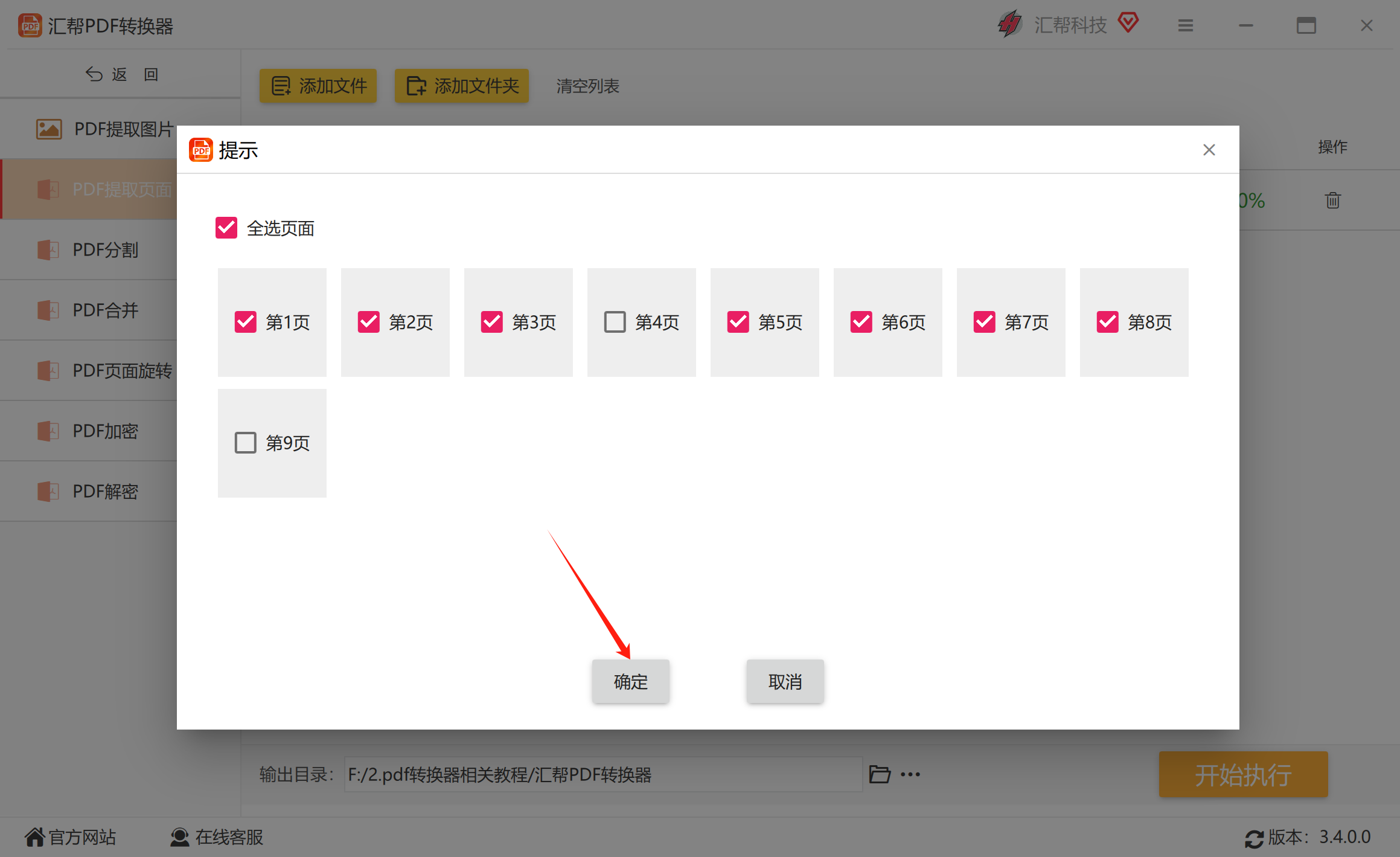Viewport: 1400px width, 857px height.
Task: Open output folder icon
Action: 880,774
